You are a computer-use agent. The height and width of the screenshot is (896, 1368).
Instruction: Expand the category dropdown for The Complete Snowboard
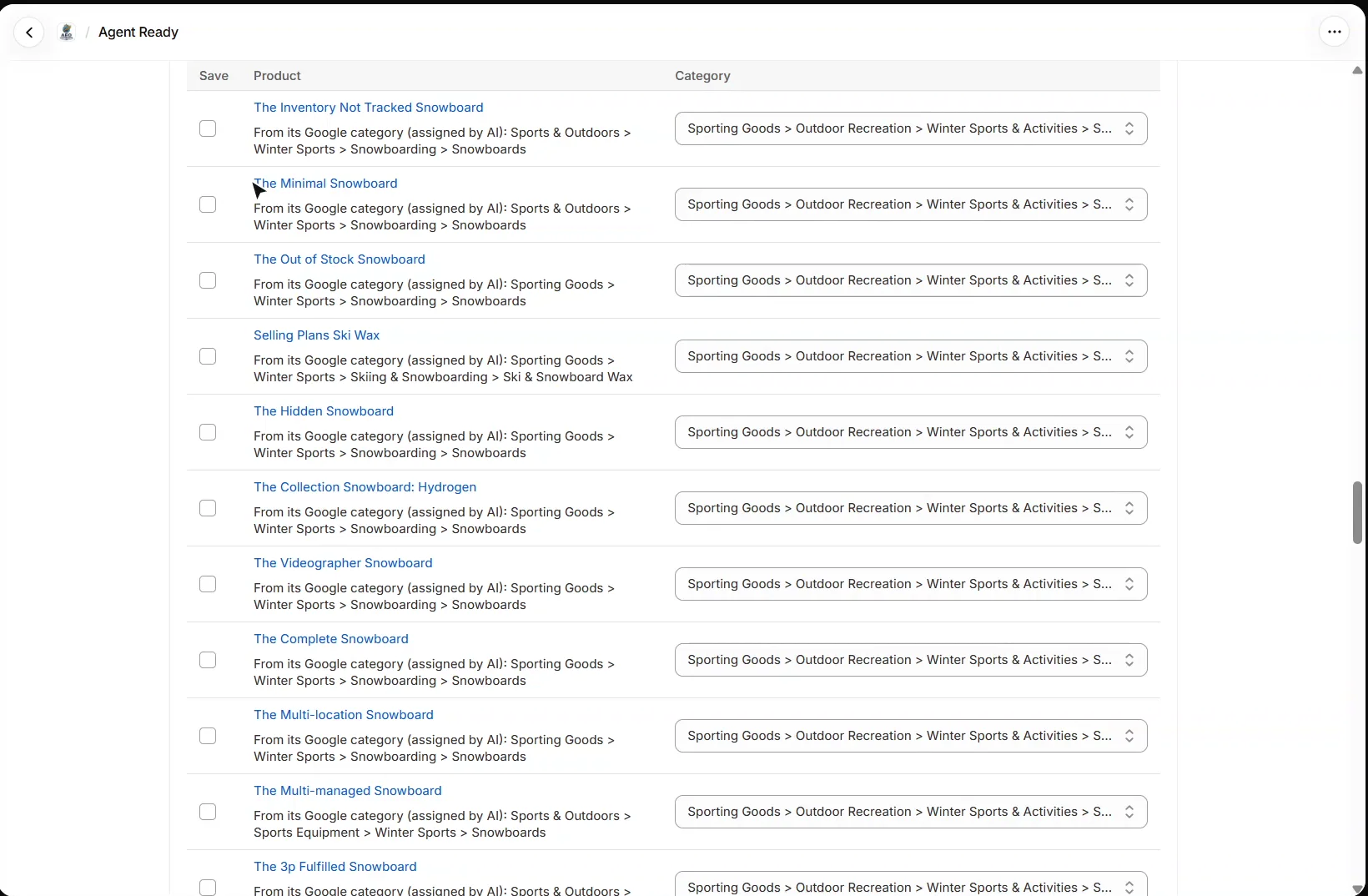(911, 660)
